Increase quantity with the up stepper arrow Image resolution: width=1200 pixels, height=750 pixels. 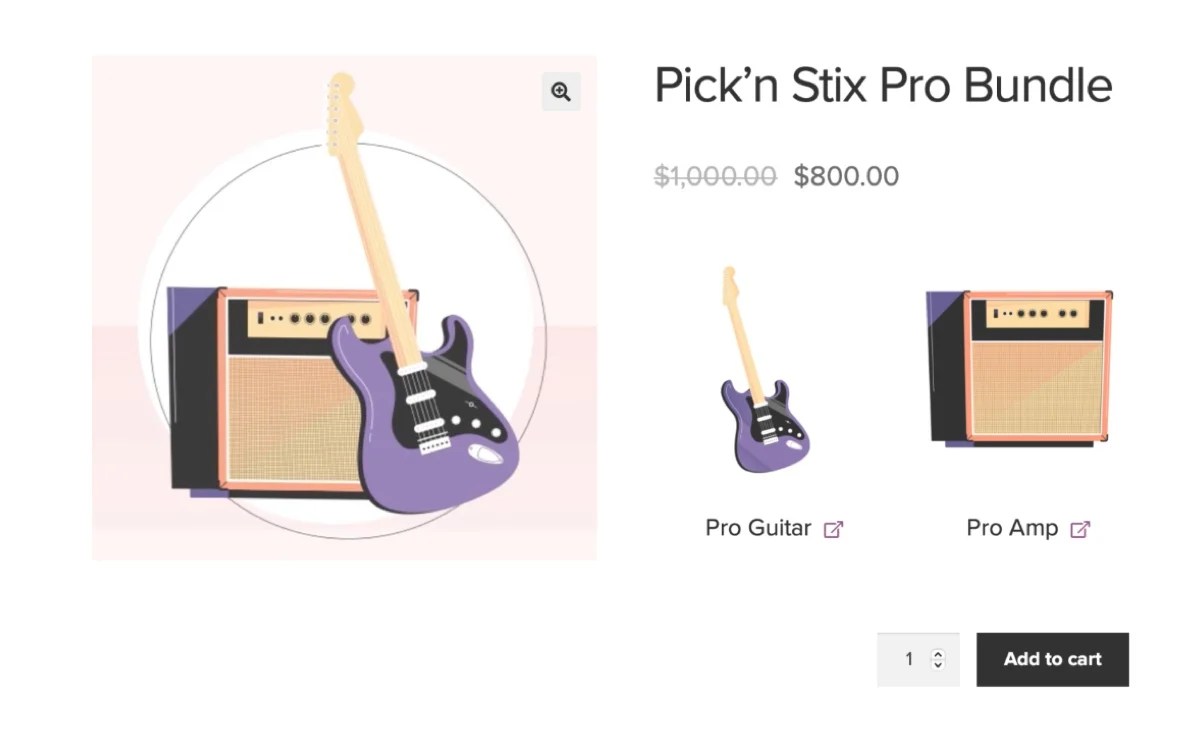click(x=937, y=653)
